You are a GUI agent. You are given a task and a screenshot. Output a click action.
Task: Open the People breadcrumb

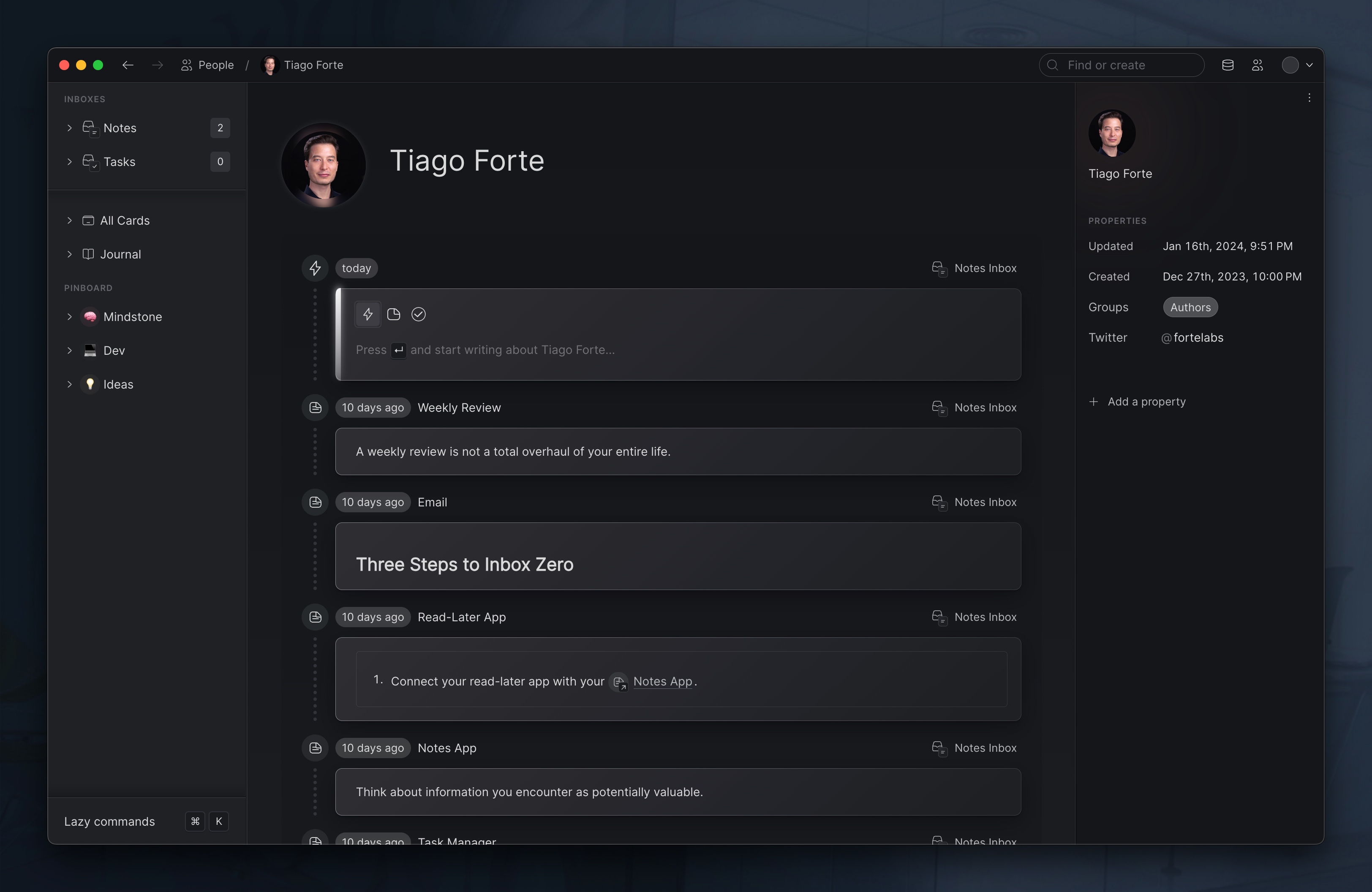(207, 65)
